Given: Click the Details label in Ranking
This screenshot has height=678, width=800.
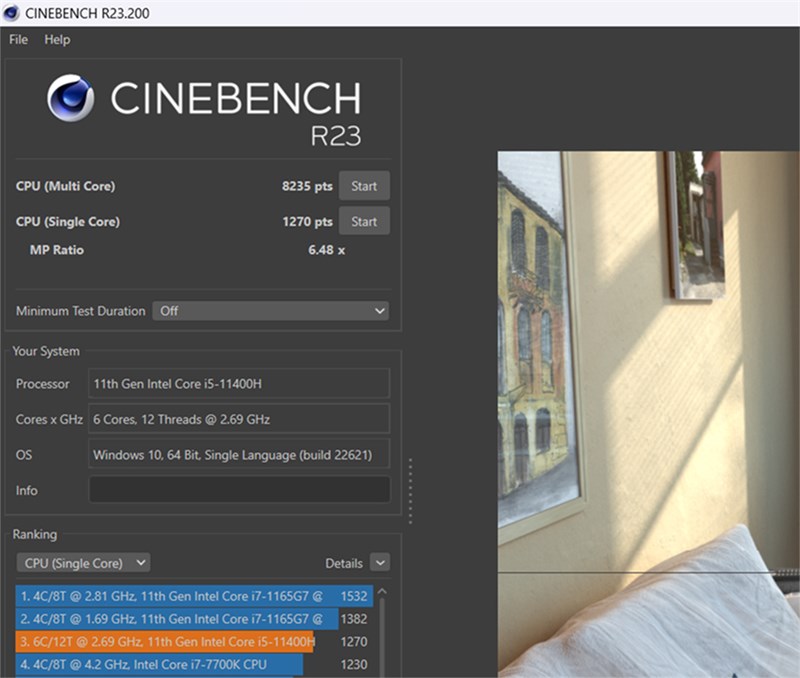Looking at the screenshot, I should click(x=344, y=563).
